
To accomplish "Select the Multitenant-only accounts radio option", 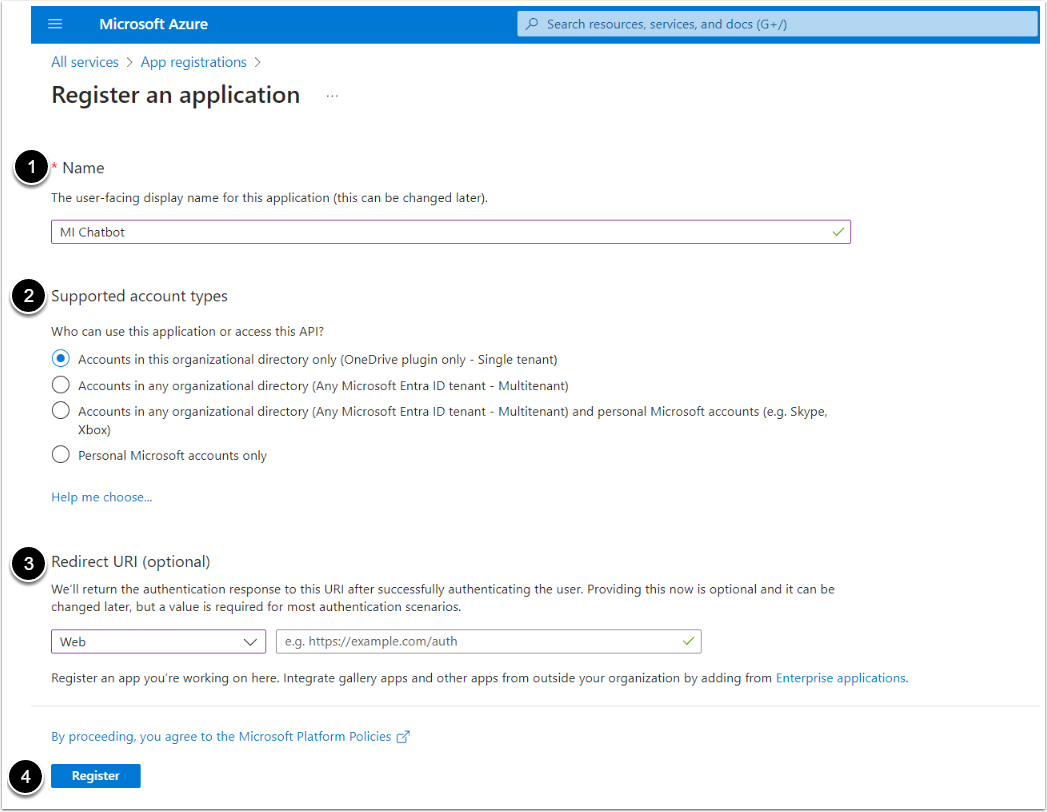I will 61,385.
